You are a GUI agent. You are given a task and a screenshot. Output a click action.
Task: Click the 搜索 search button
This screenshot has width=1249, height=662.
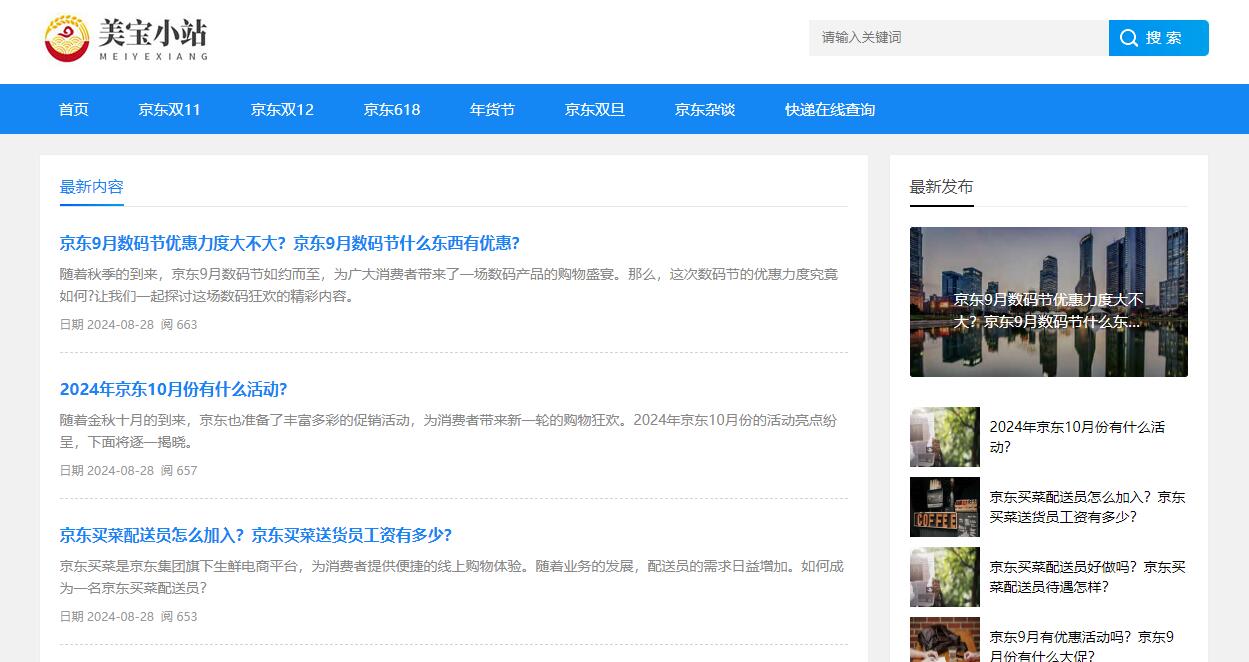pos(1158,38)
